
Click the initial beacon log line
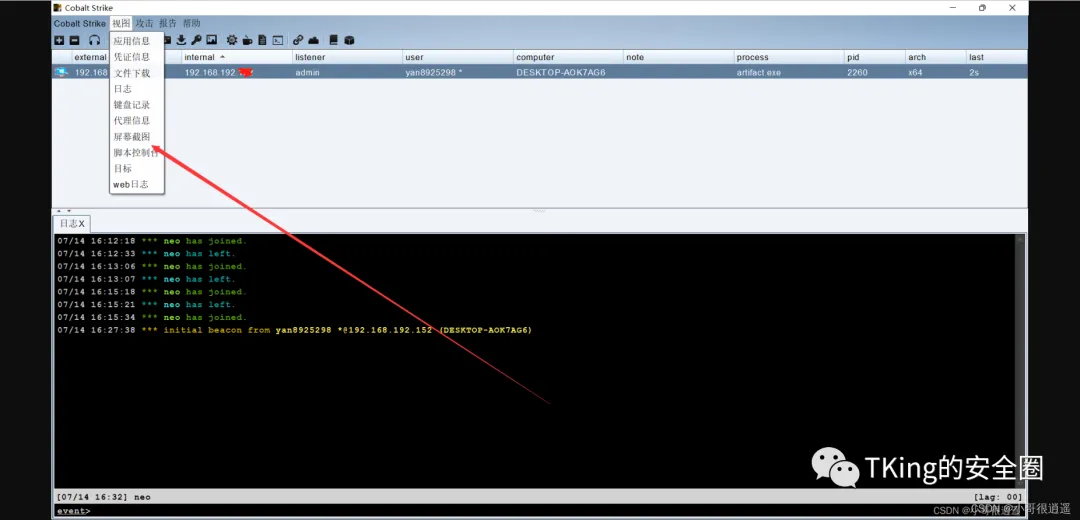pyautogui.click(x=295, y=330)
